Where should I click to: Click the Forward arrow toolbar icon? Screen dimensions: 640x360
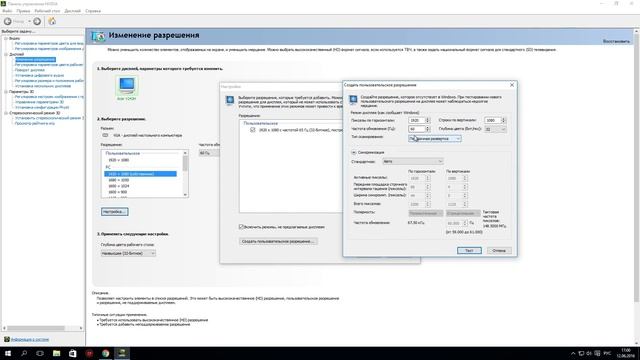[x=37, y=21]
